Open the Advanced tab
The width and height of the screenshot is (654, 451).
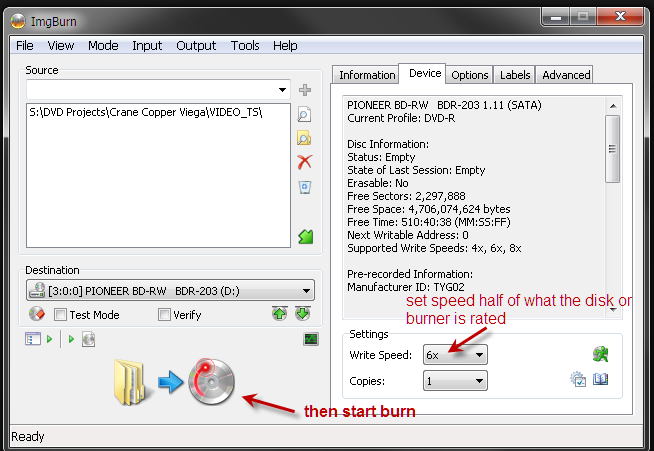pos(566,75)
